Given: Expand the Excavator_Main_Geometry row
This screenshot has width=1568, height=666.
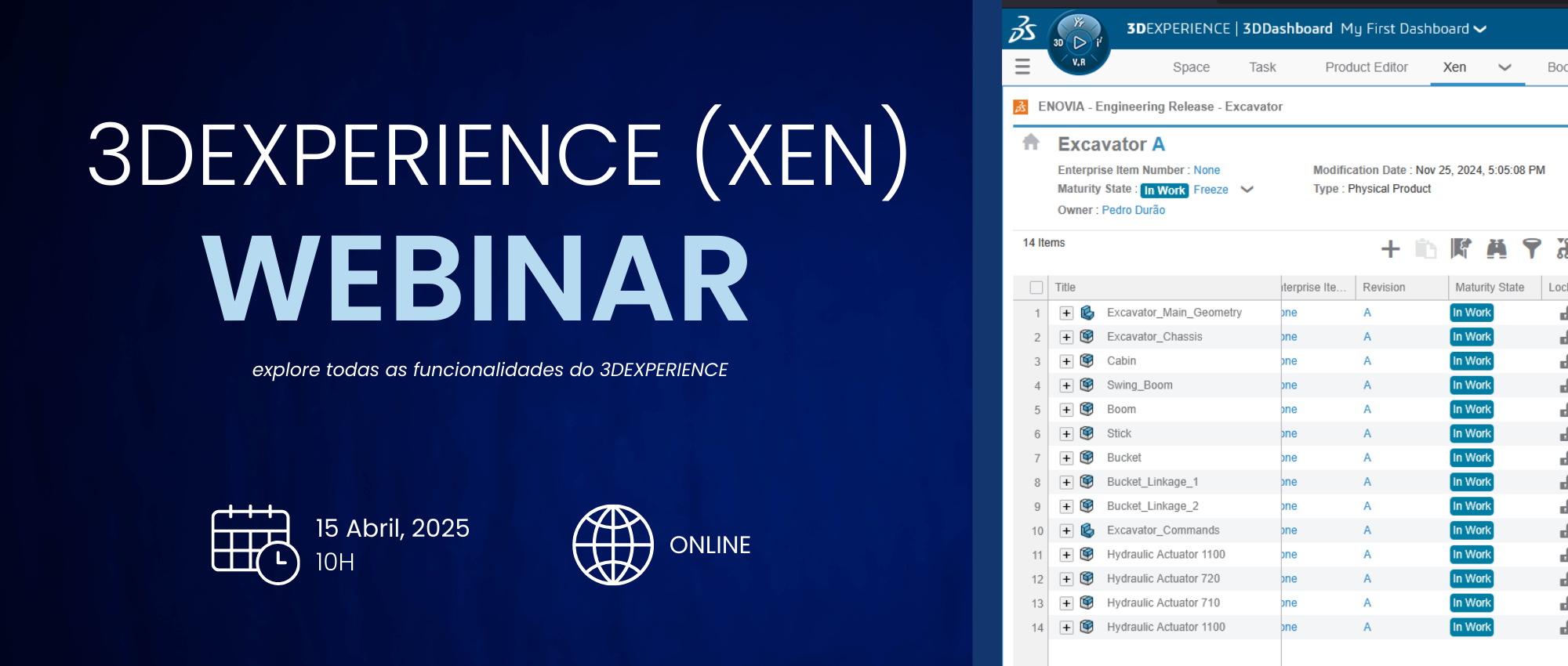Looking at the screenshot, I should point(1066,313).
